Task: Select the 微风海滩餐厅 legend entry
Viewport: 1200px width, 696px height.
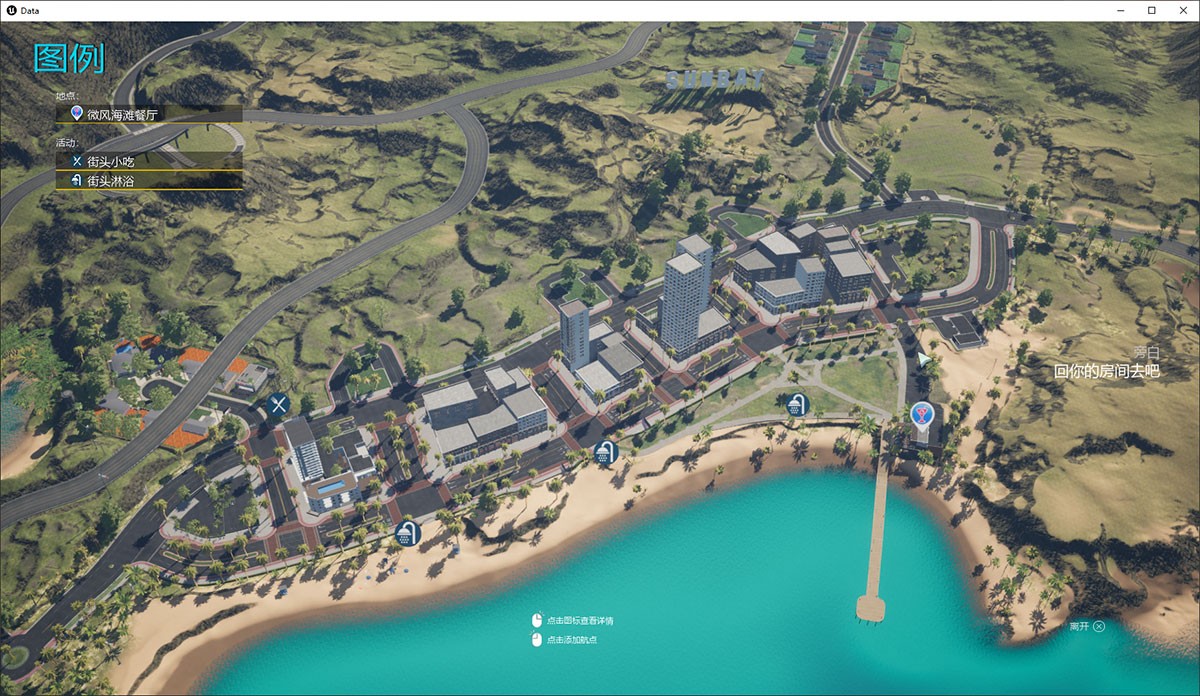Action: [x=122, y=115]
